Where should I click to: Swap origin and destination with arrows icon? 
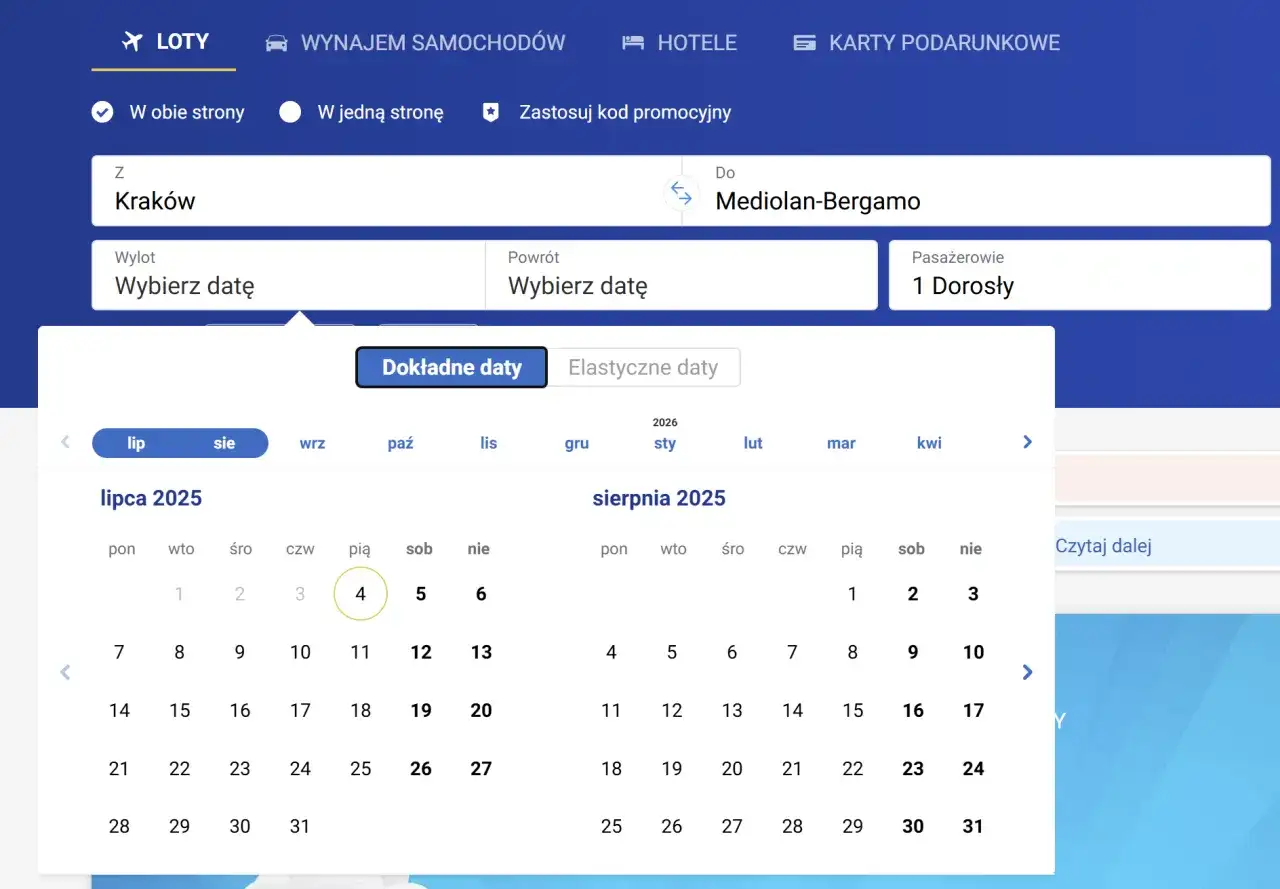click(x=681, y=192)
